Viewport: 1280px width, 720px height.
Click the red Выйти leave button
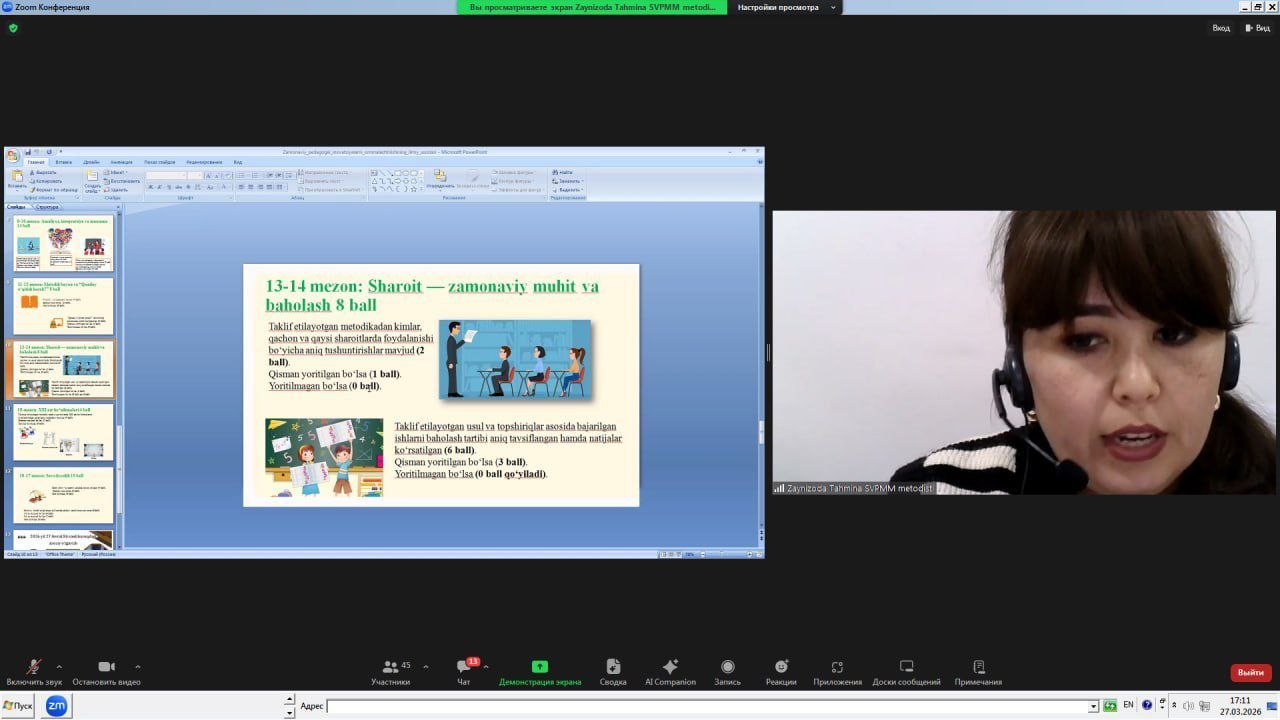[x=1250, y=672]
